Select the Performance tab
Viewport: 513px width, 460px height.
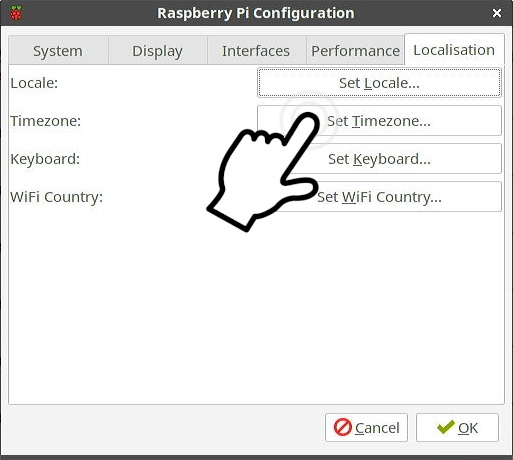pos(355,51)
